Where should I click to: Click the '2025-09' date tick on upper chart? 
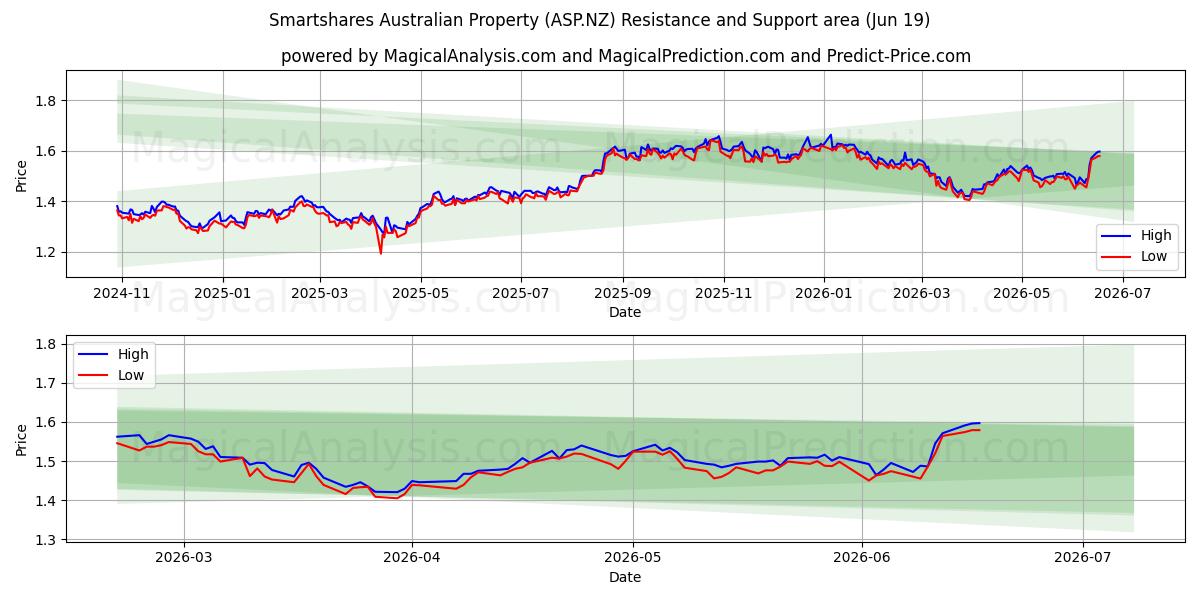623,294
